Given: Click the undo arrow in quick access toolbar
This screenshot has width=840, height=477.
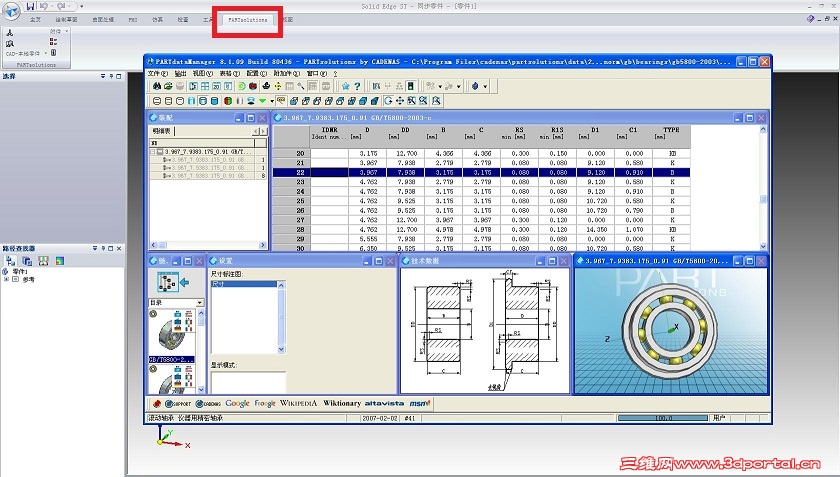Looking at the screenshot, I should pyautogui.click(x=44, y=6).
